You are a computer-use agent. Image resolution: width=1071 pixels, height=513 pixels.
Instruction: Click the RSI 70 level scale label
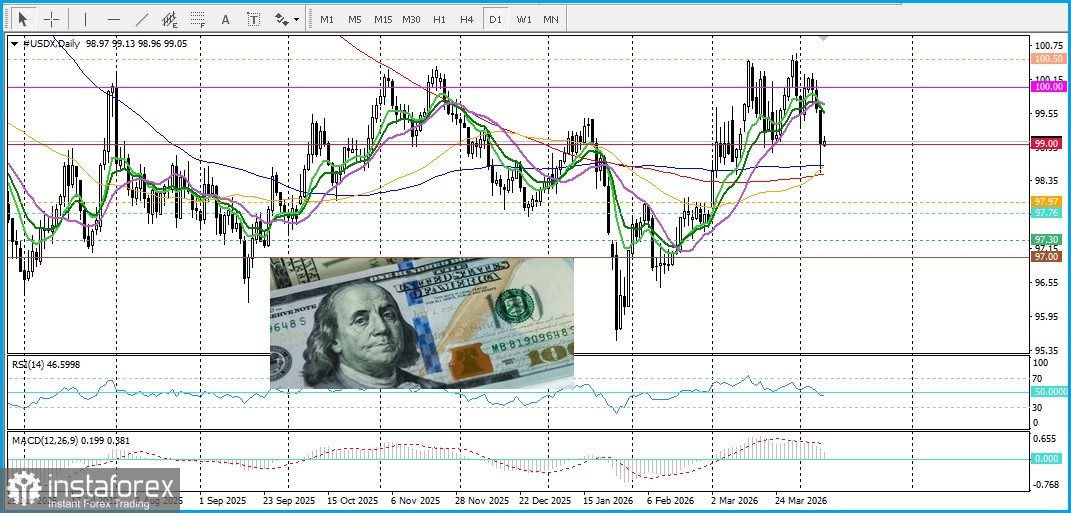[x=1038, y=377]
